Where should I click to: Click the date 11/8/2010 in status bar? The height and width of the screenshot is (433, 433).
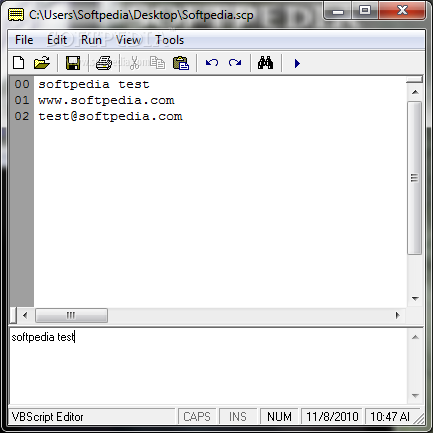[332, 417]
